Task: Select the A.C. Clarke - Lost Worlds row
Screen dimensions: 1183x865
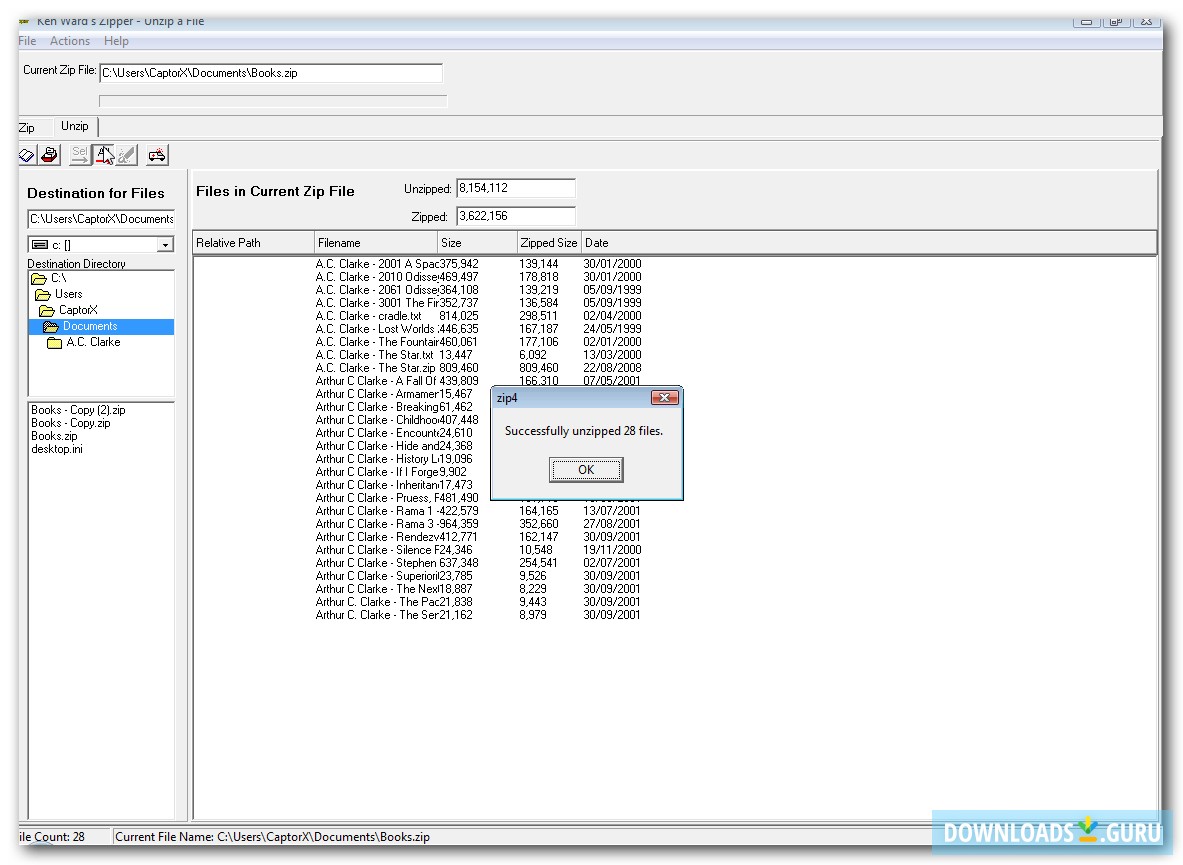Action: coord(478,329)
